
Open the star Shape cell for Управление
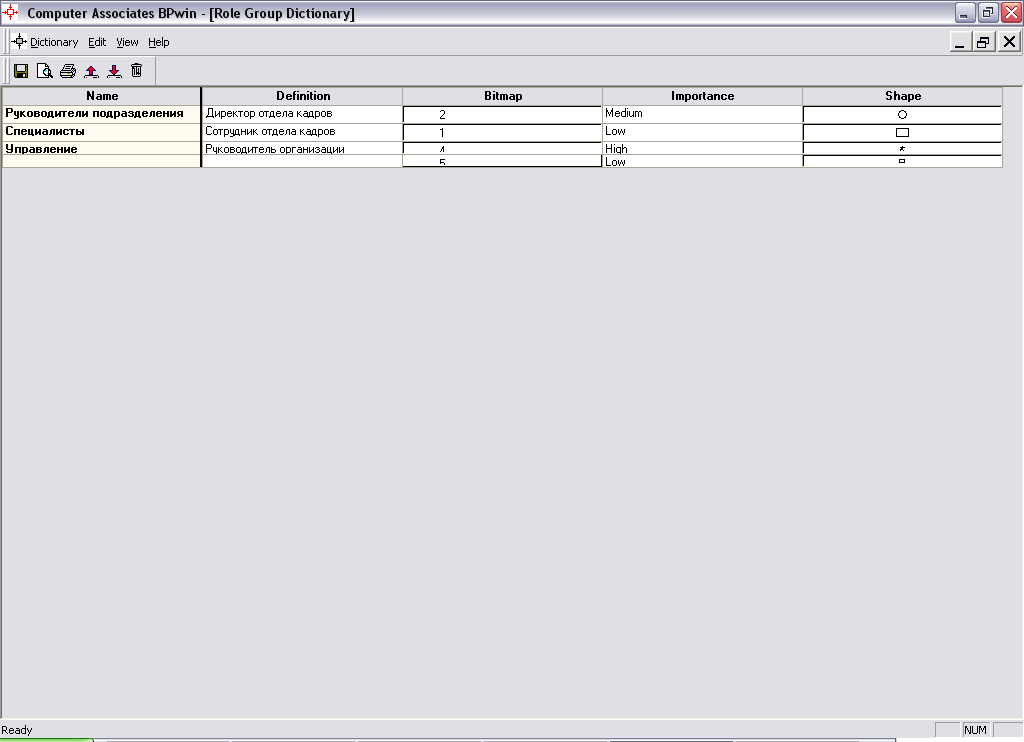(x=903, y=148)
